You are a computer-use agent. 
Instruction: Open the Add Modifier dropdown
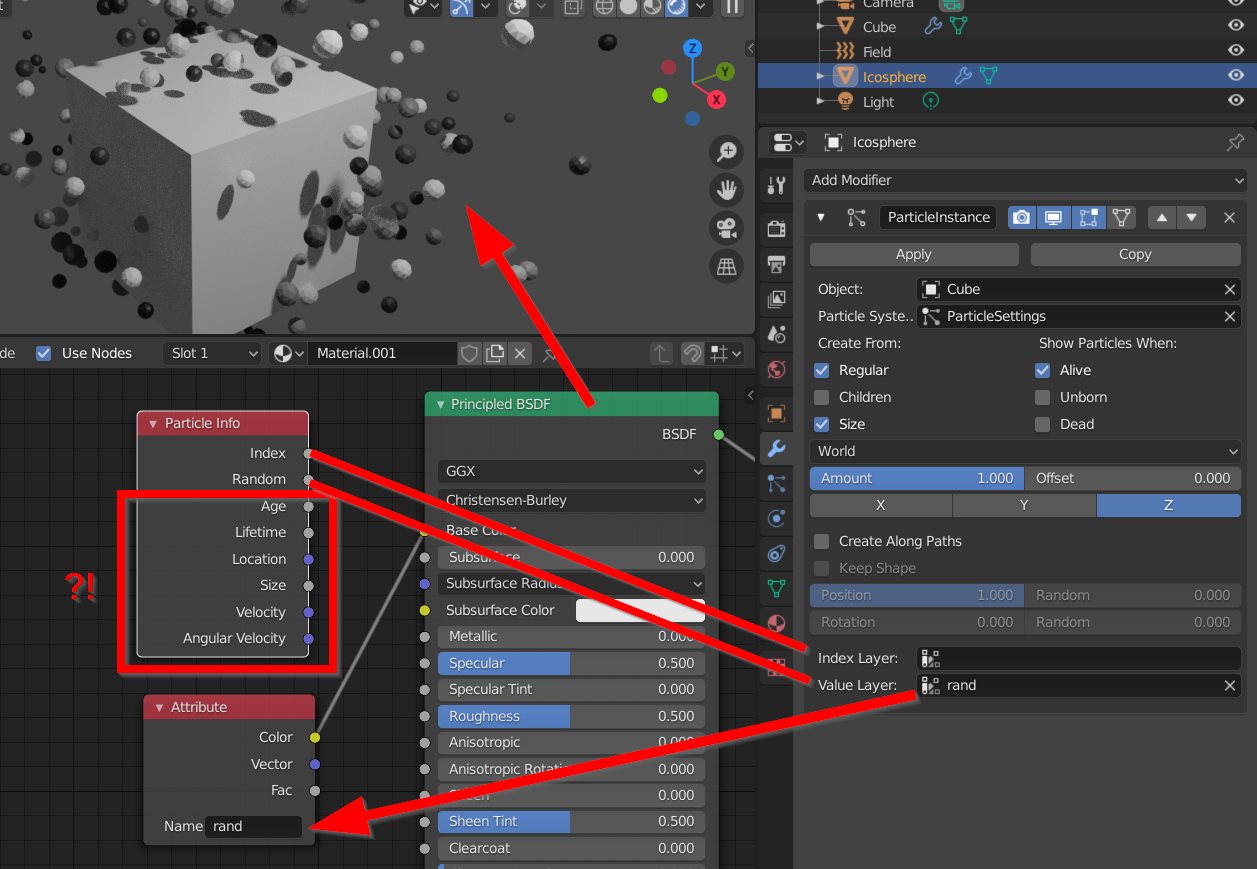pos(1026,180)
